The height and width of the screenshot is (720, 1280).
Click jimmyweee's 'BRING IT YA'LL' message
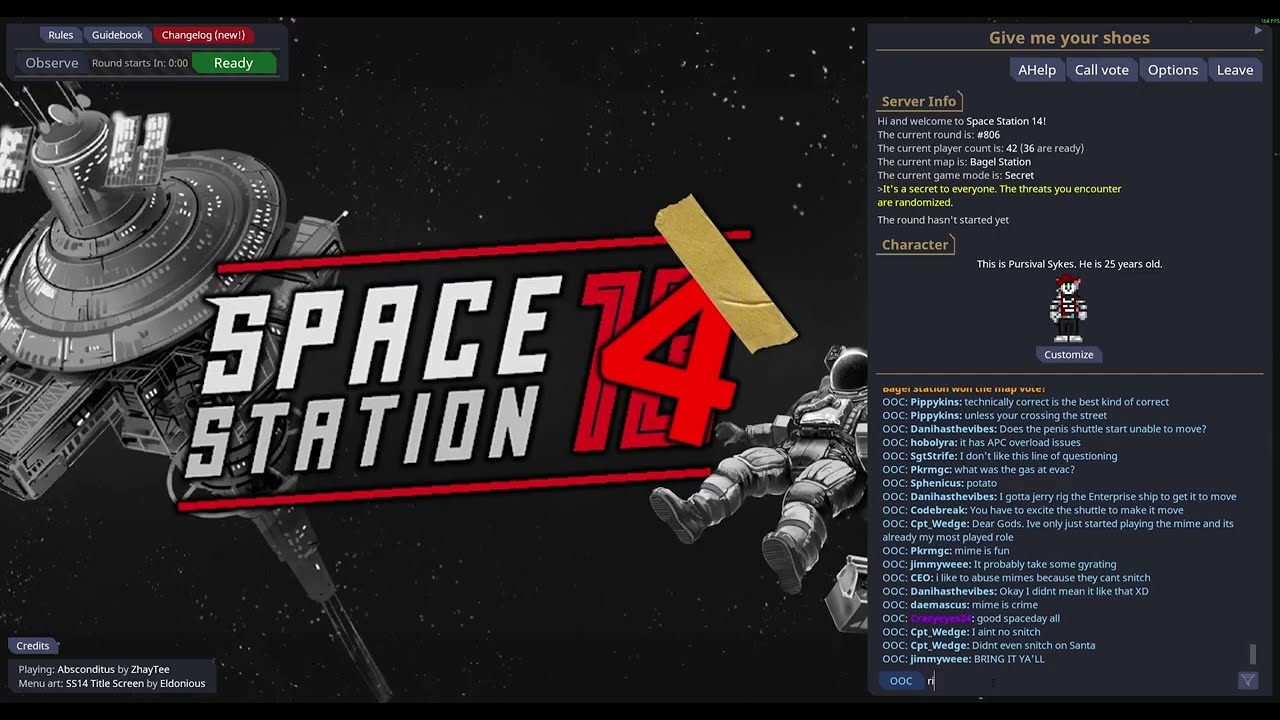click(963, 659)
